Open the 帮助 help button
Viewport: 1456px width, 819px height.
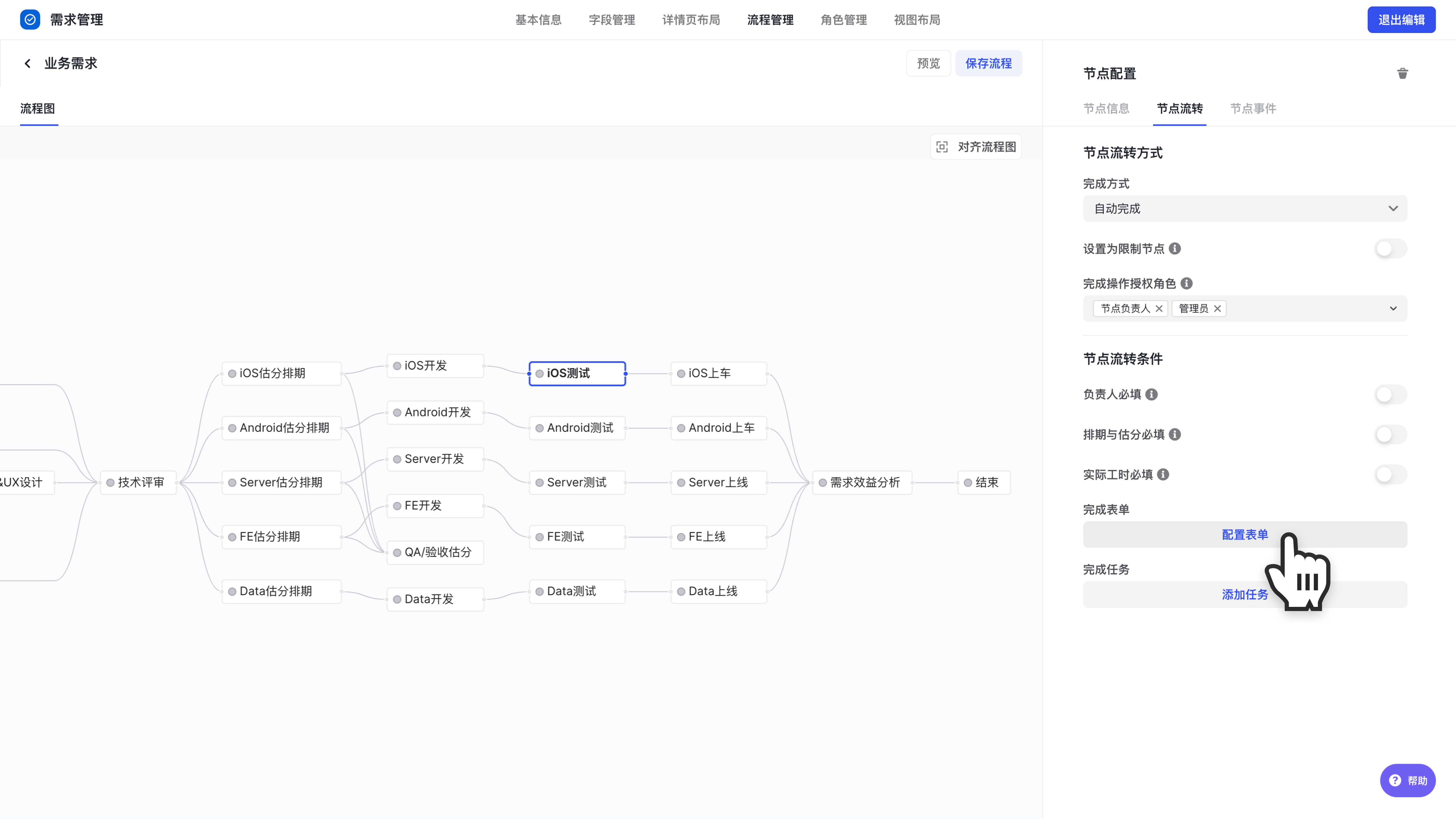pyautogui.click(x=1407, y=780)
